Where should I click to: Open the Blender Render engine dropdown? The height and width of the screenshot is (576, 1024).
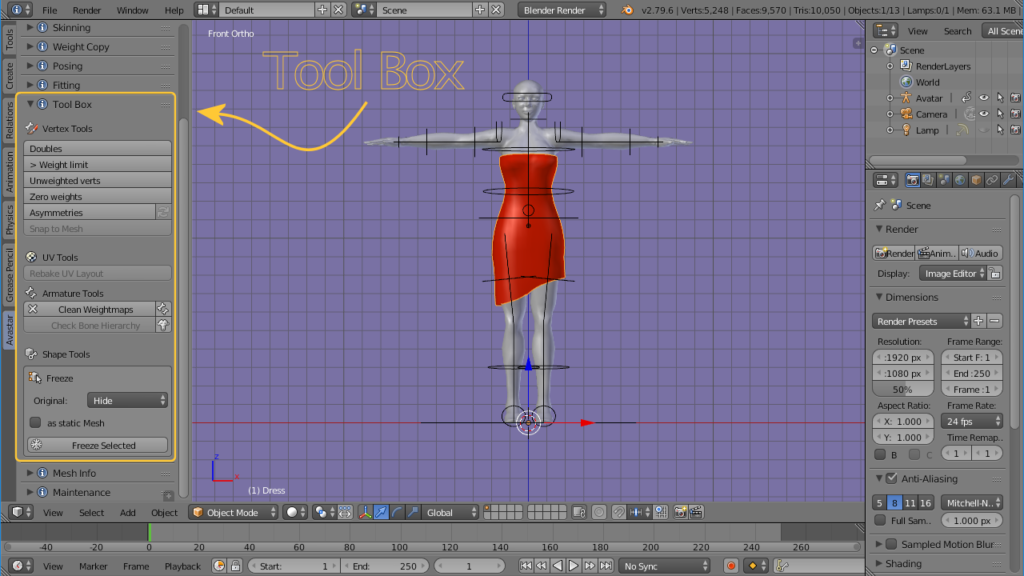[562, 10]
